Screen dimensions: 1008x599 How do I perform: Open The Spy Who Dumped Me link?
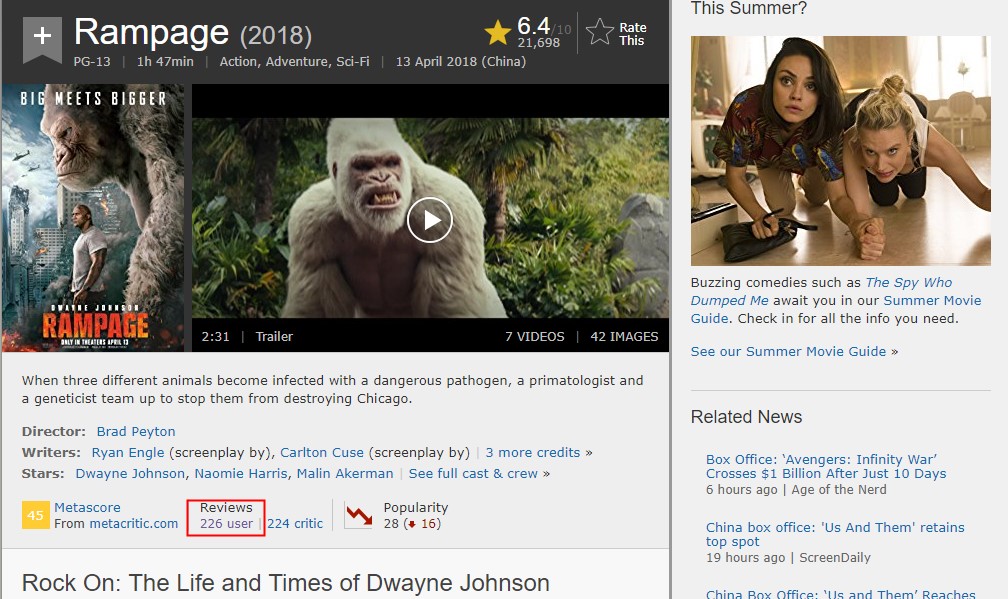pyautogui.click(x=822, y=291)
